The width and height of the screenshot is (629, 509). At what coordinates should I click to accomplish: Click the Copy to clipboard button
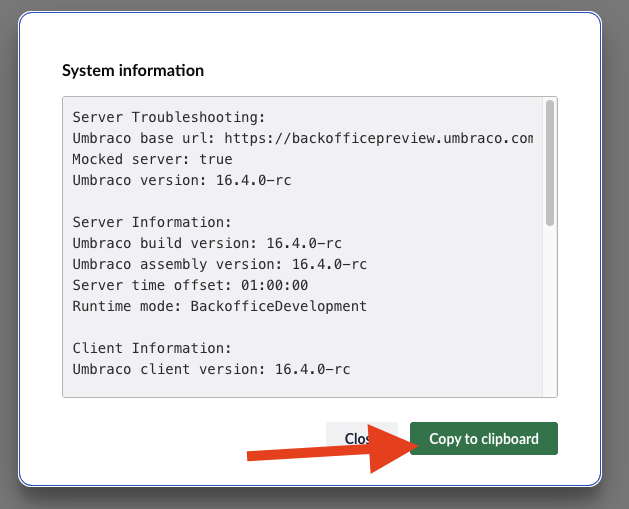coord(484,439)
